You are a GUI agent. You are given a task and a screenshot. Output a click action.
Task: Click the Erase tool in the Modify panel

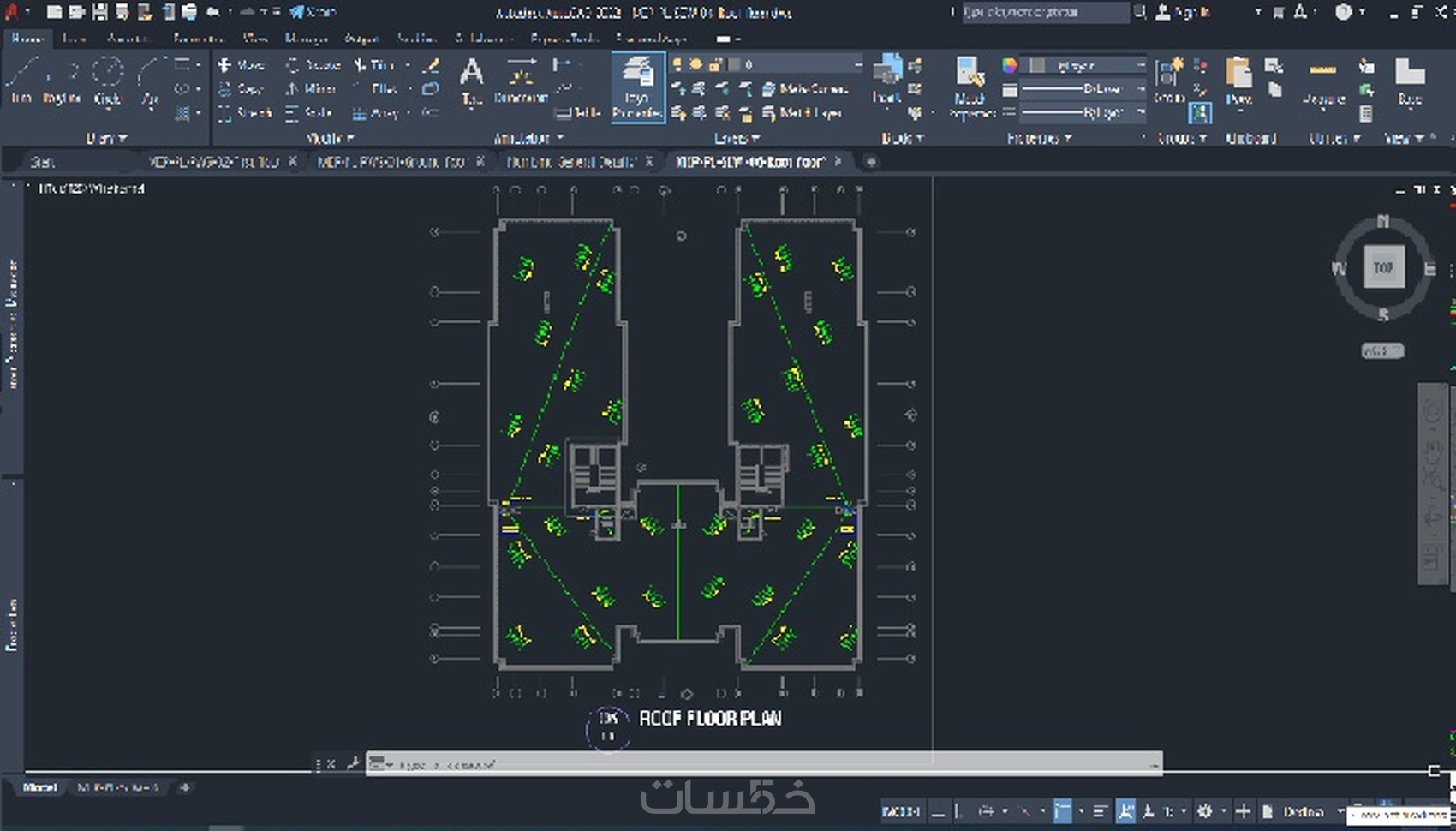click(432, 65)
